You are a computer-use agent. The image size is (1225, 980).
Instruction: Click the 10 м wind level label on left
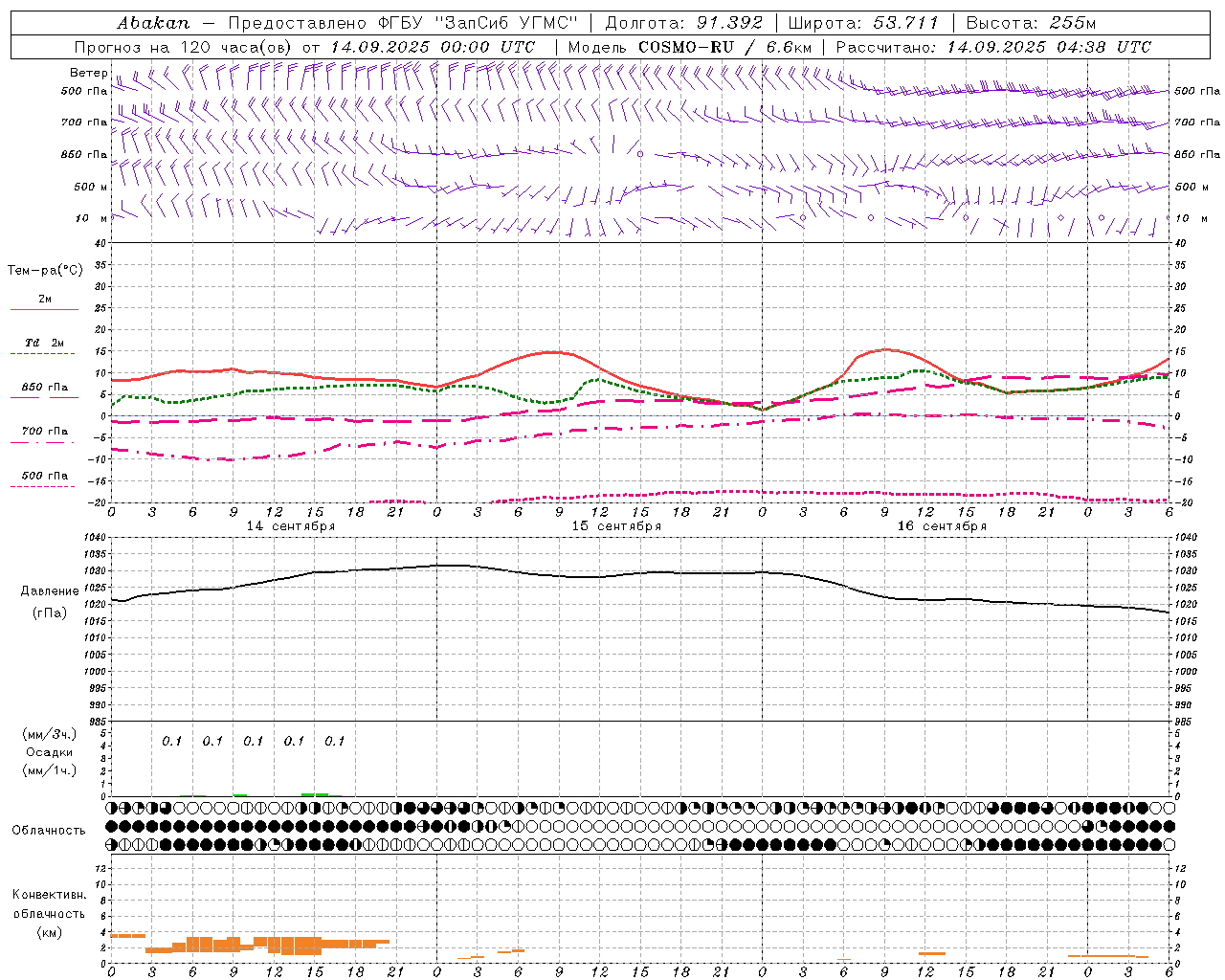pos(93,218)
